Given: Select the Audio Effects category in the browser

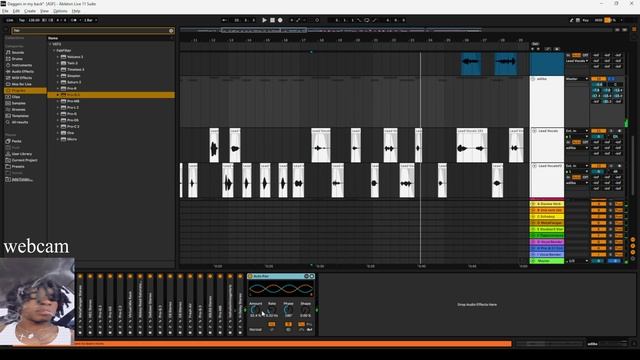Looking at the screenshot, I should point(23,71).
